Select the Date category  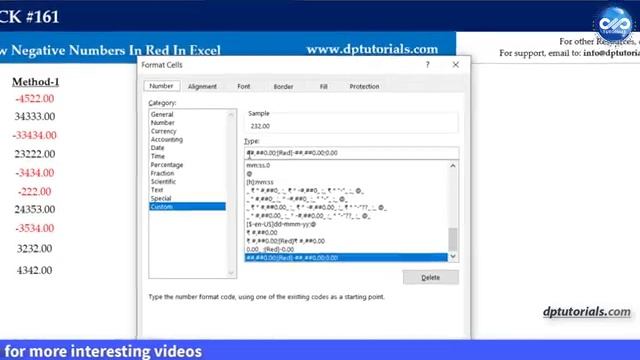pyautogui.click(x=158, y=148)
